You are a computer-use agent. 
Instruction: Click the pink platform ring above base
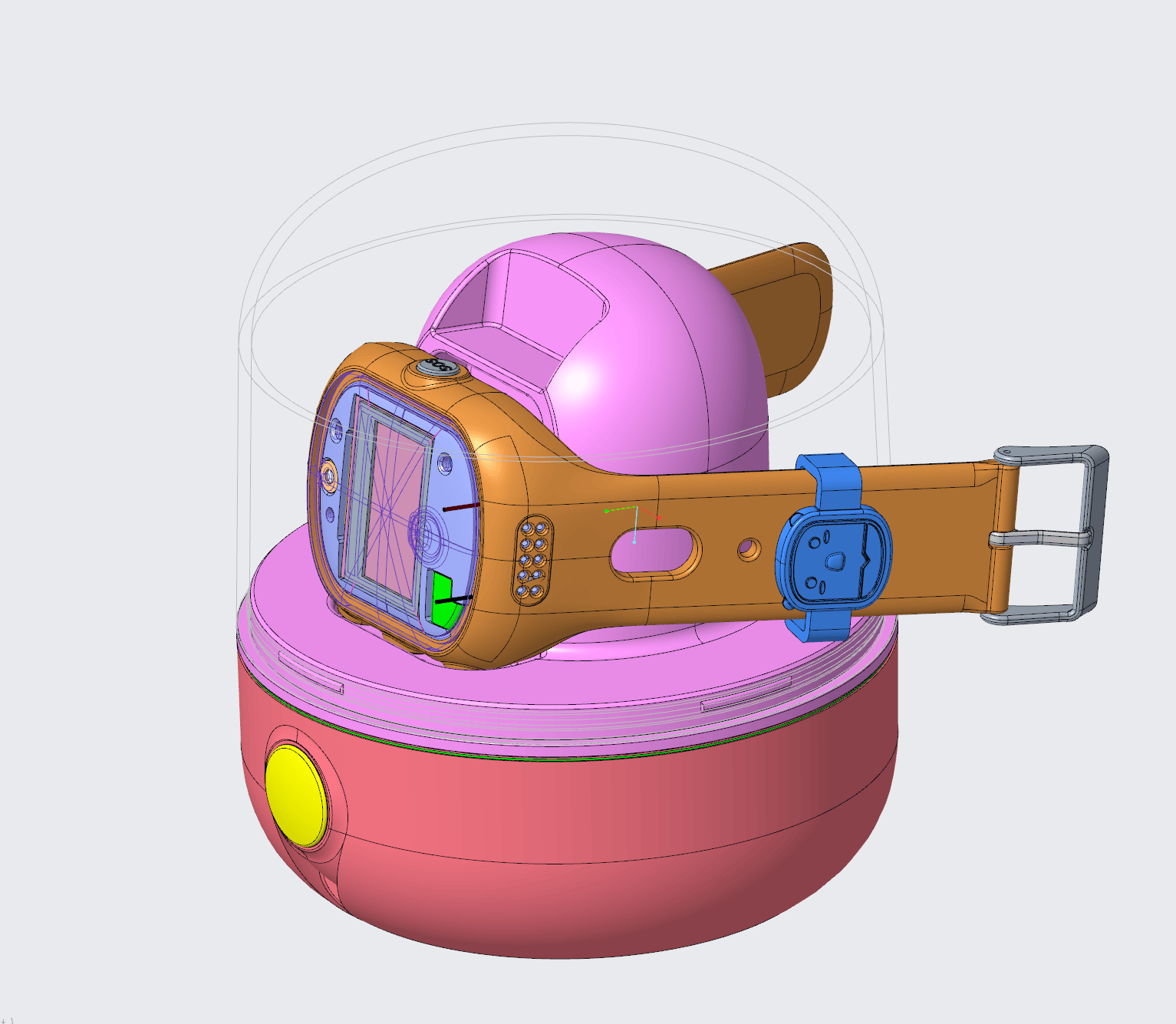(x=568, y=683)
